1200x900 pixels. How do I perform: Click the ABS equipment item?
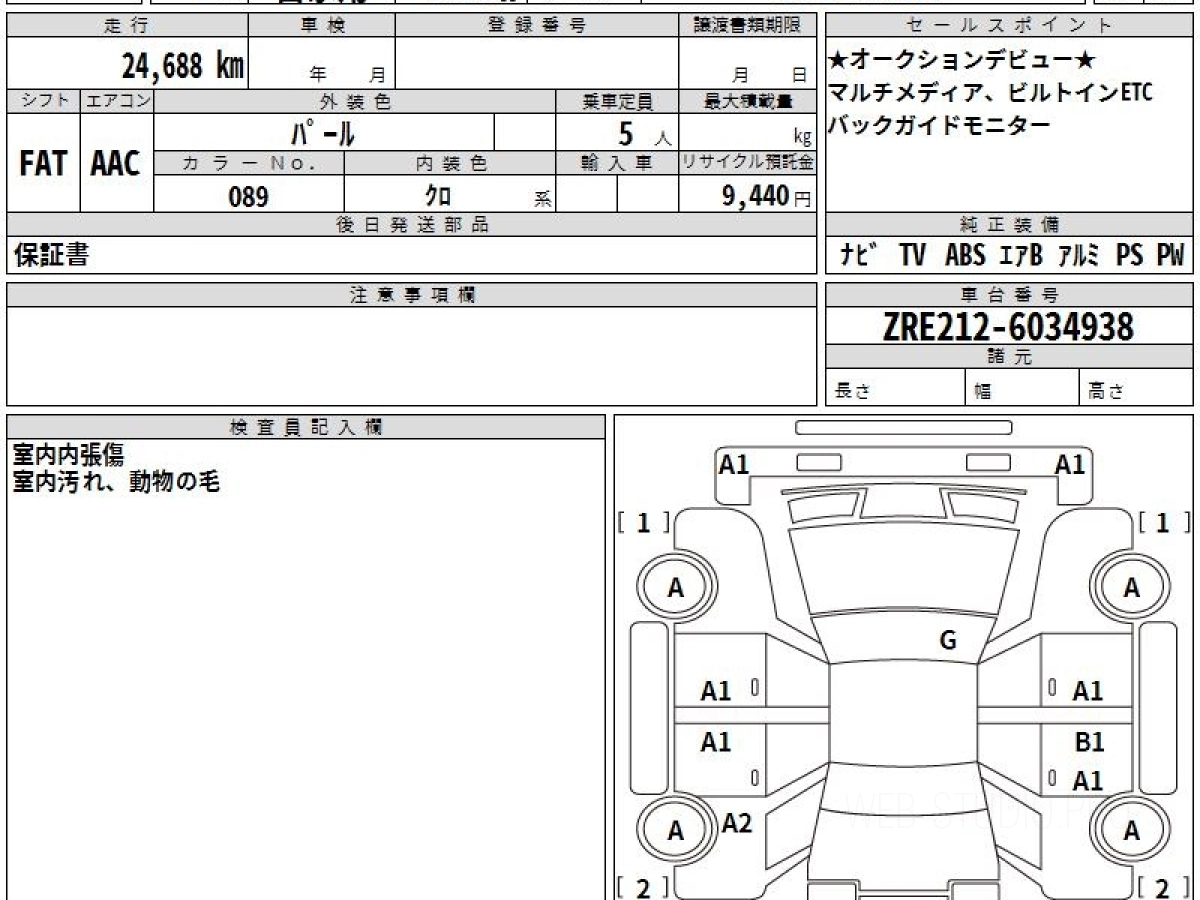tap(965, 256)
